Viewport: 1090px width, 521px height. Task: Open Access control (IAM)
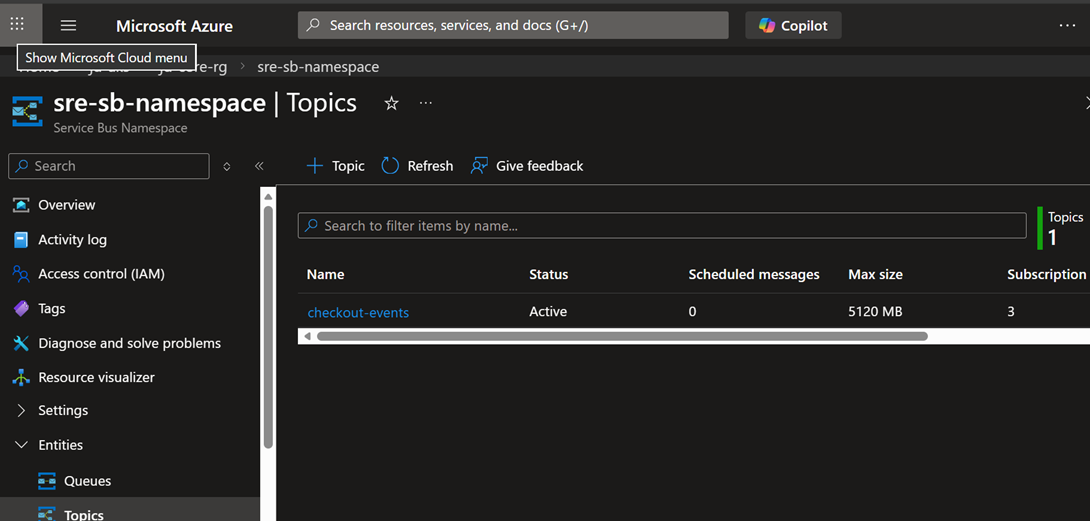pyautogui.click(x=101, y=274)
